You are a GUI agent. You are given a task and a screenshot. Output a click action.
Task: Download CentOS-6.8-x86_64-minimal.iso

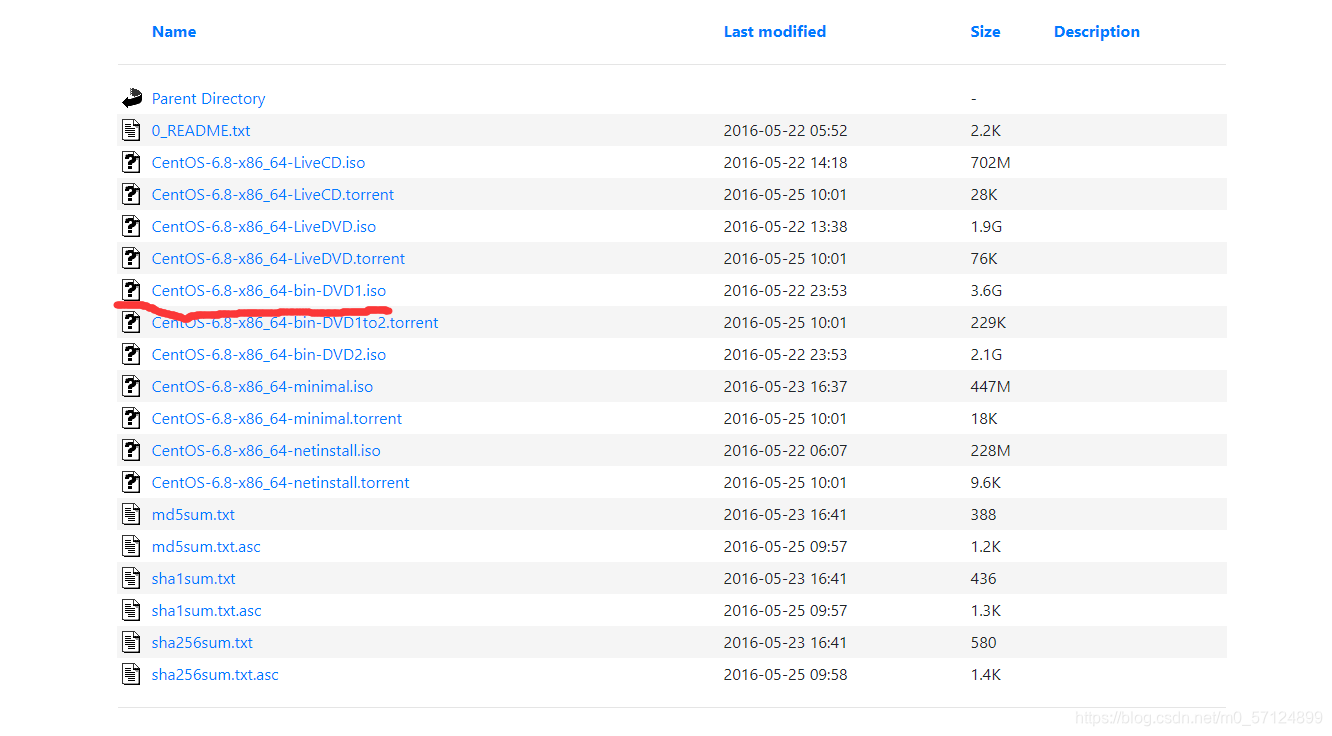263,387
